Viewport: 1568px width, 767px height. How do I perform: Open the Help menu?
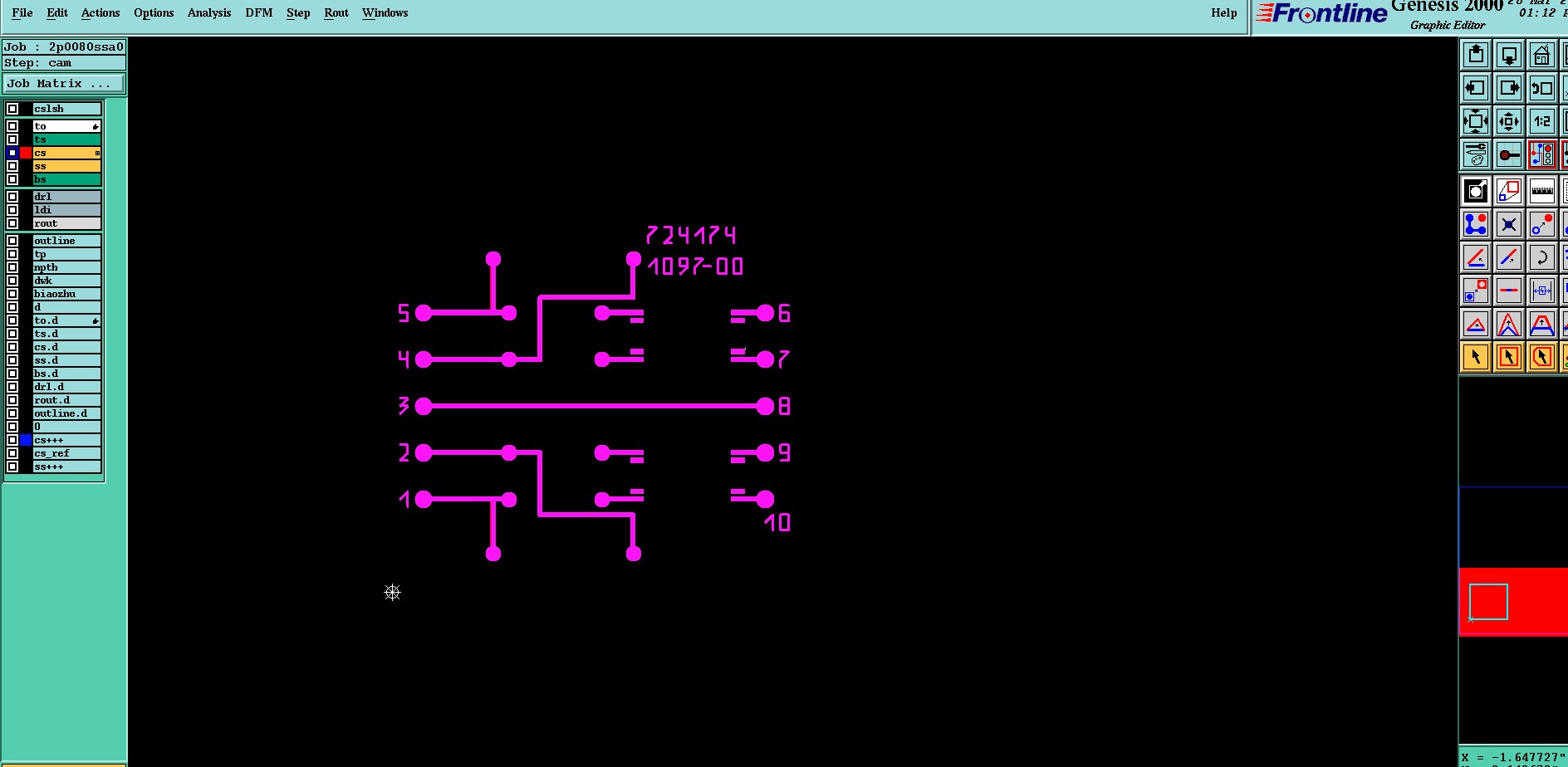click(x=1223, y=13)
